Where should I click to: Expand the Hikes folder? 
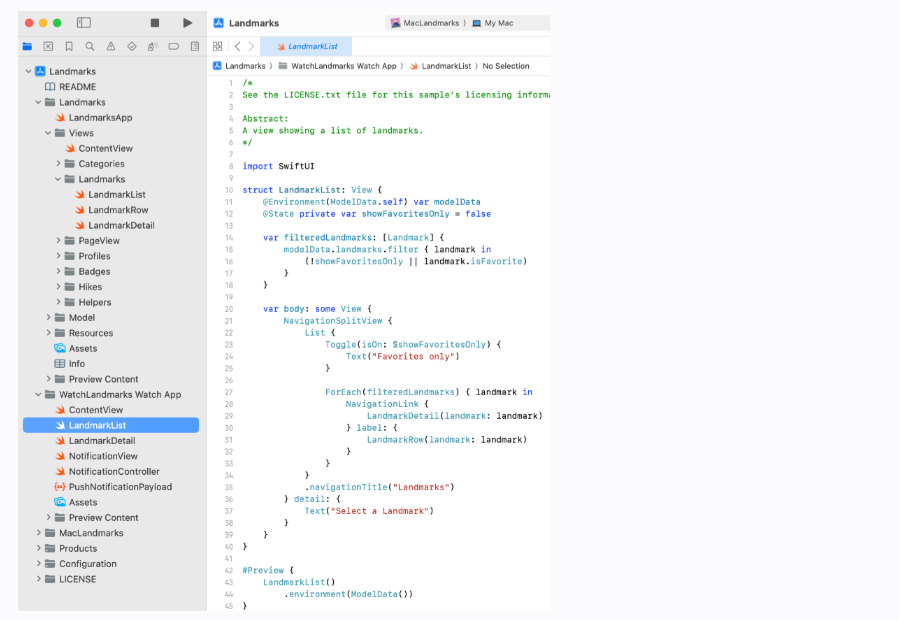(x=58, y=287)
